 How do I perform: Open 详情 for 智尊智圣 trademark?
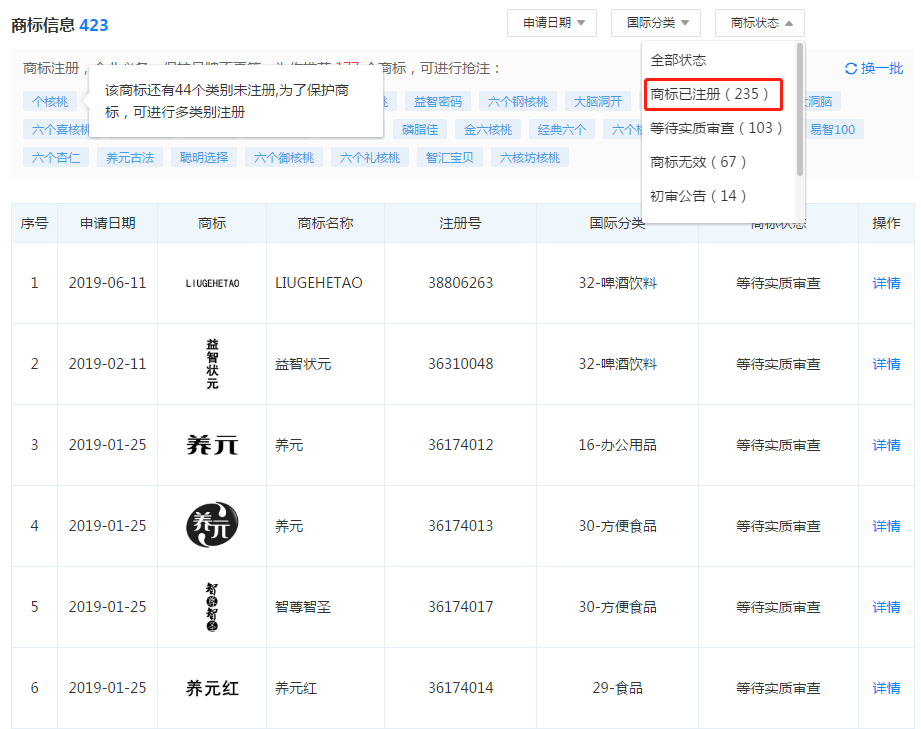tap(886, 607)
